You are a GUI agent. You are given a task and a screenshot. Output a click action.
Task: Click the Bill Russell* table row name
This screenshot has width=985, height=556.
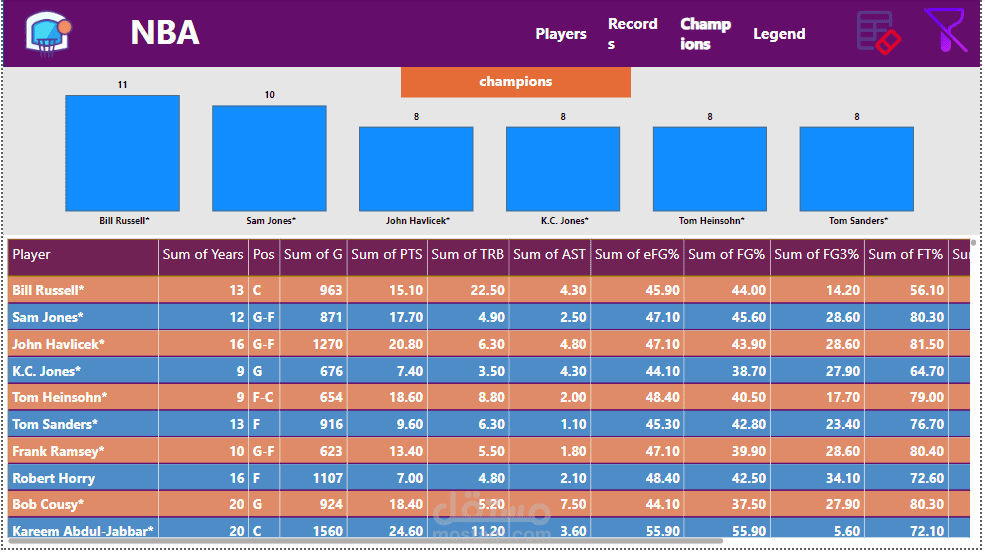click(48, 290)
